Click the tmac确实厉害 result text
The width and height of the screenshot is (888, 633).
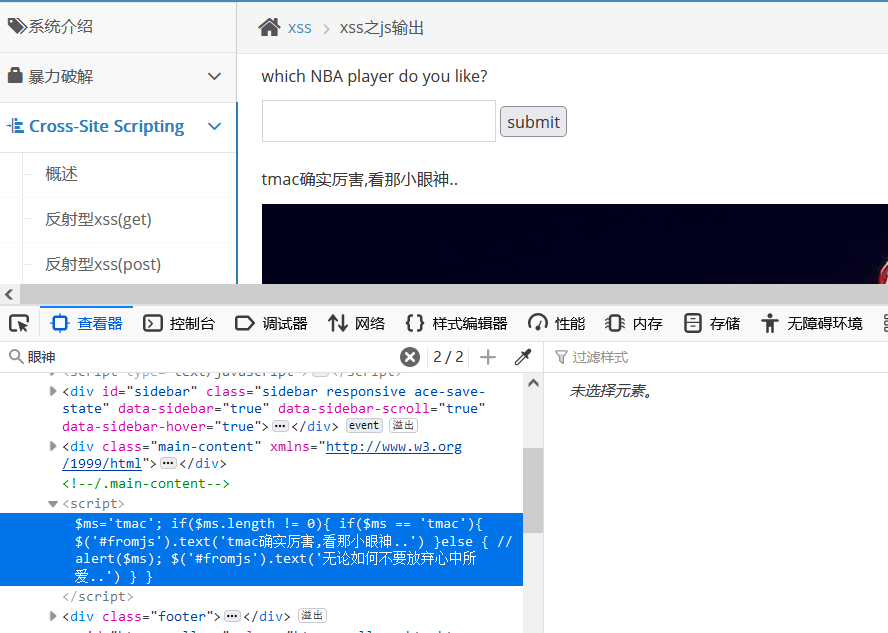coord(360,179)
